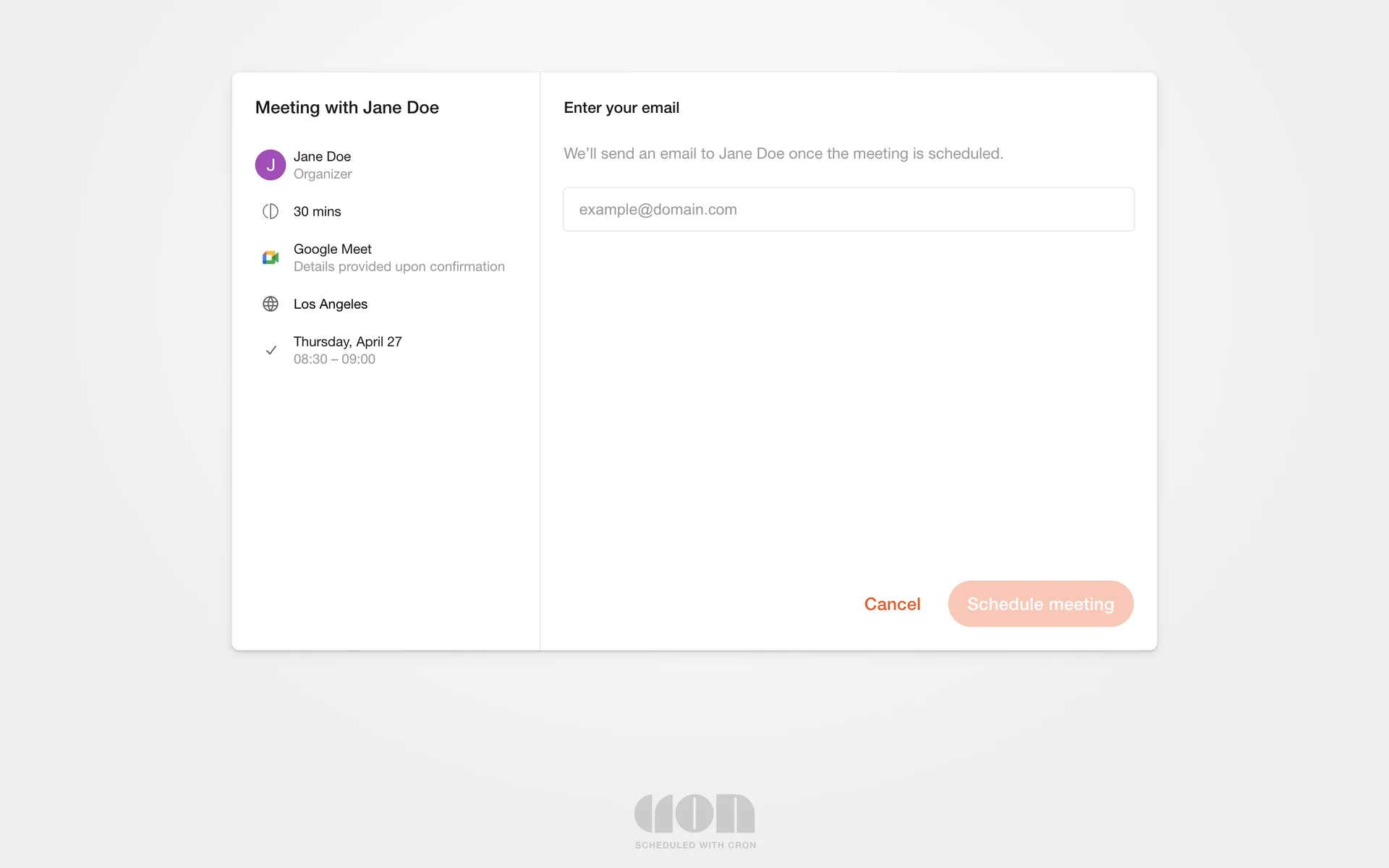Click the globe timezone icon
Screen dimensions: 1389x868
pyautogui.click(x=270, y=304)
